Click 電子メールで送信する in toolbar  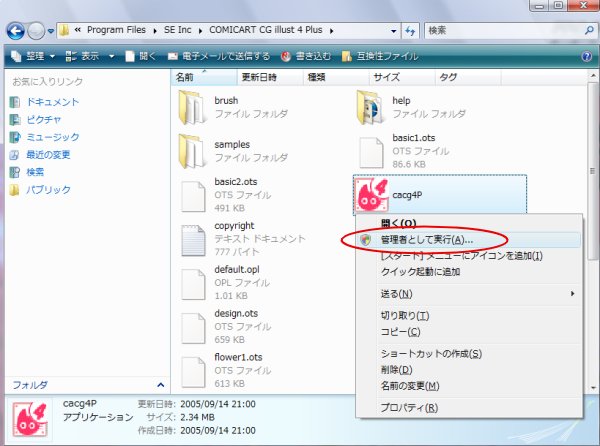[x=219, y=57]
